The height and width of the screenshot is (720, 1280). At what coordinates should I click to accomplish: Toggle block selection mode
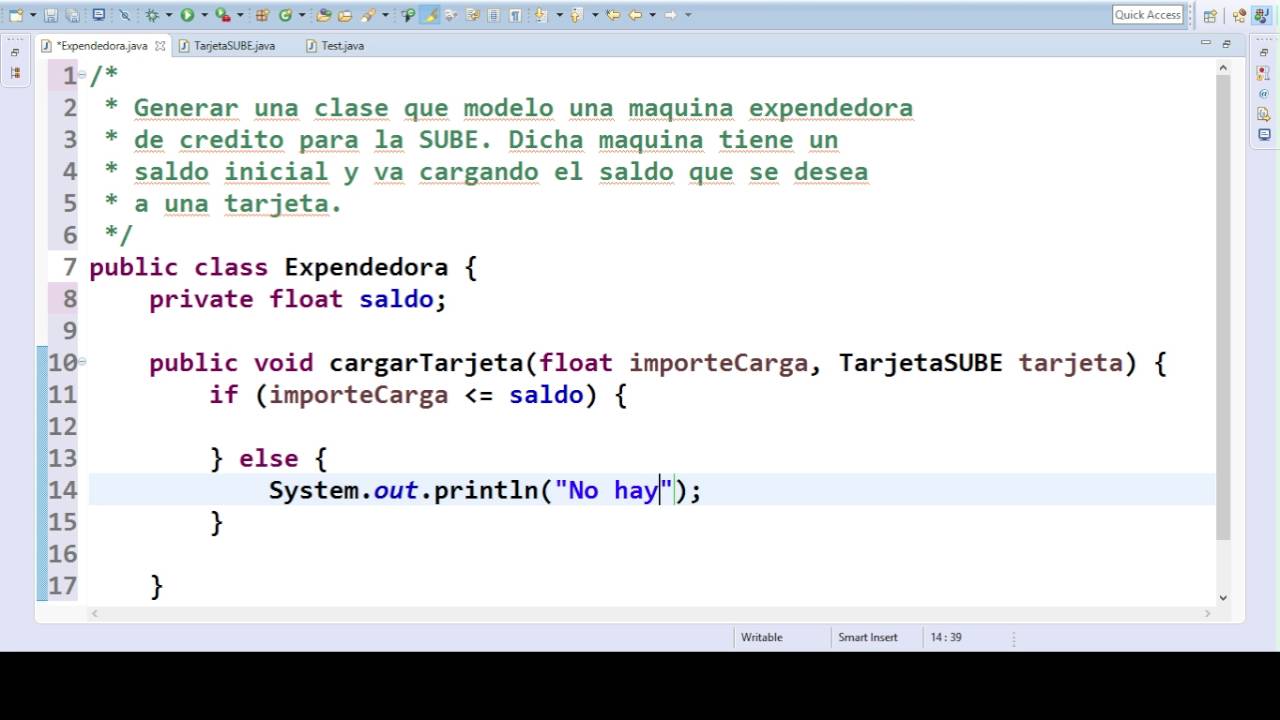coord(493,15)
